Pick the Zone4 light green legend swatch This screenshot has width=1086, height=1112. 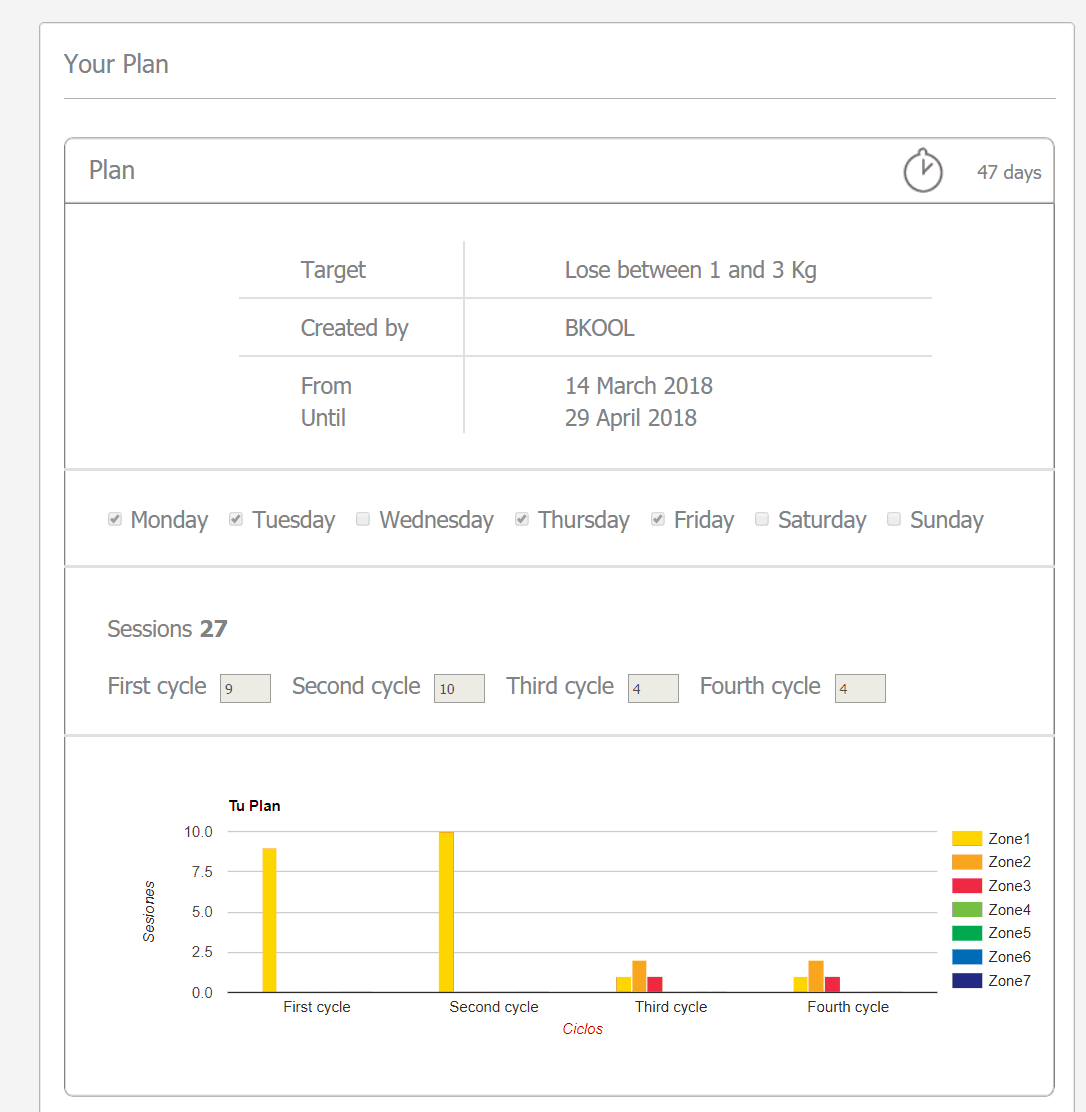pos(967,910)
